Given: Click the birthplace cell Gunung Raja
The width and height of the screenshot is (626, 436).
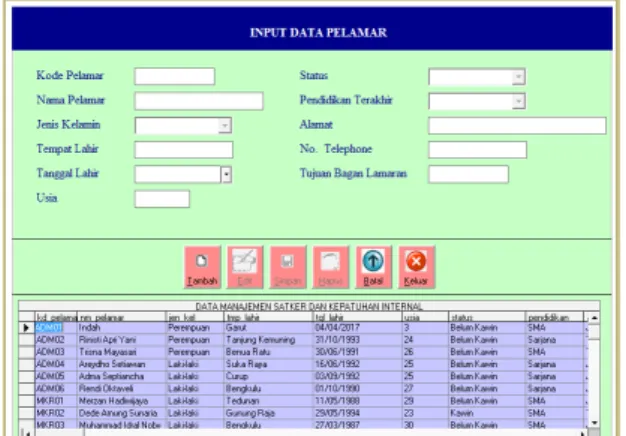Looking at the screenshot, I should coord(268,413).
